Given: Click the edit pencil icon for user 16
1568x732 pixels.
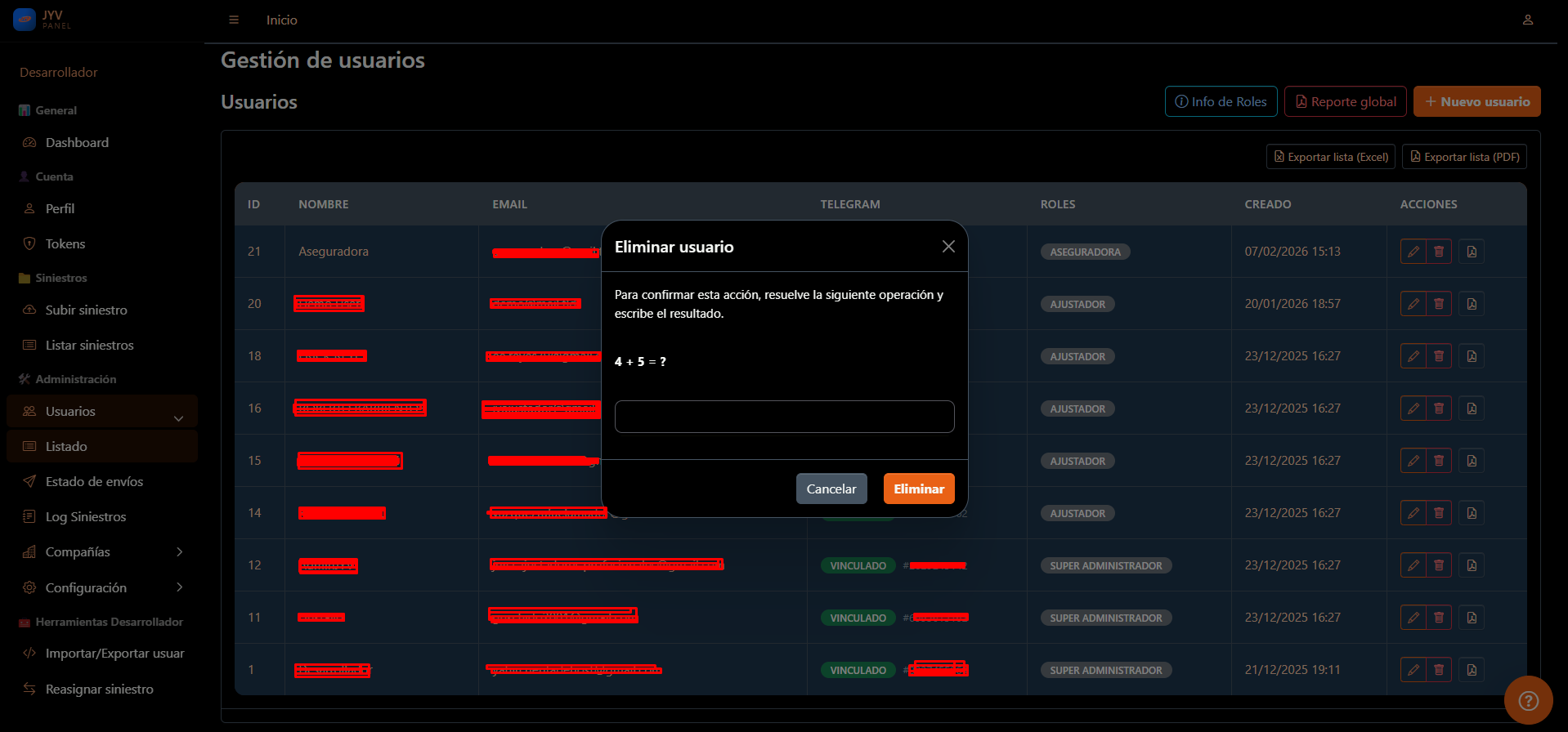Looking at the screenshot, I should click(x=1413, y=408).
